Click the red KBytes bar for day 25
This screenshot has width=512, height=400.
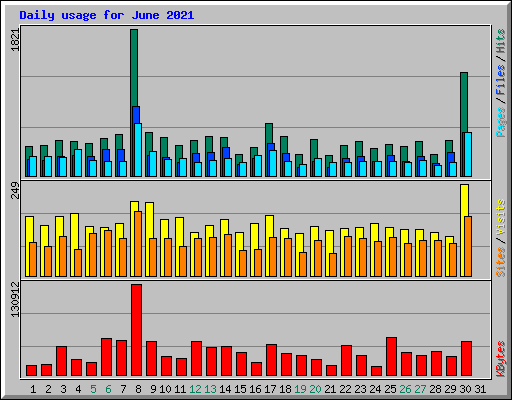pyautogui.click(x=391, y=357)
